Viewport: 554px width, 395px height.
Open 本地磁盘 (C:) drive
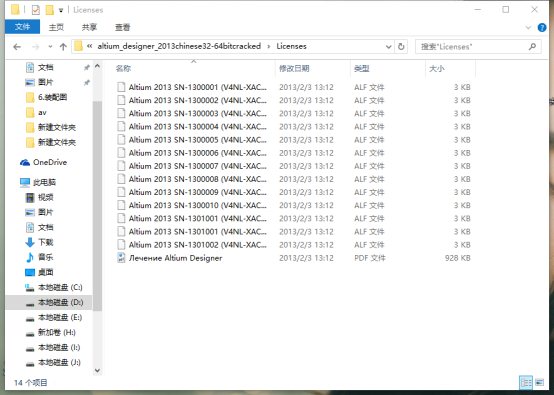[x=60, y=288]
